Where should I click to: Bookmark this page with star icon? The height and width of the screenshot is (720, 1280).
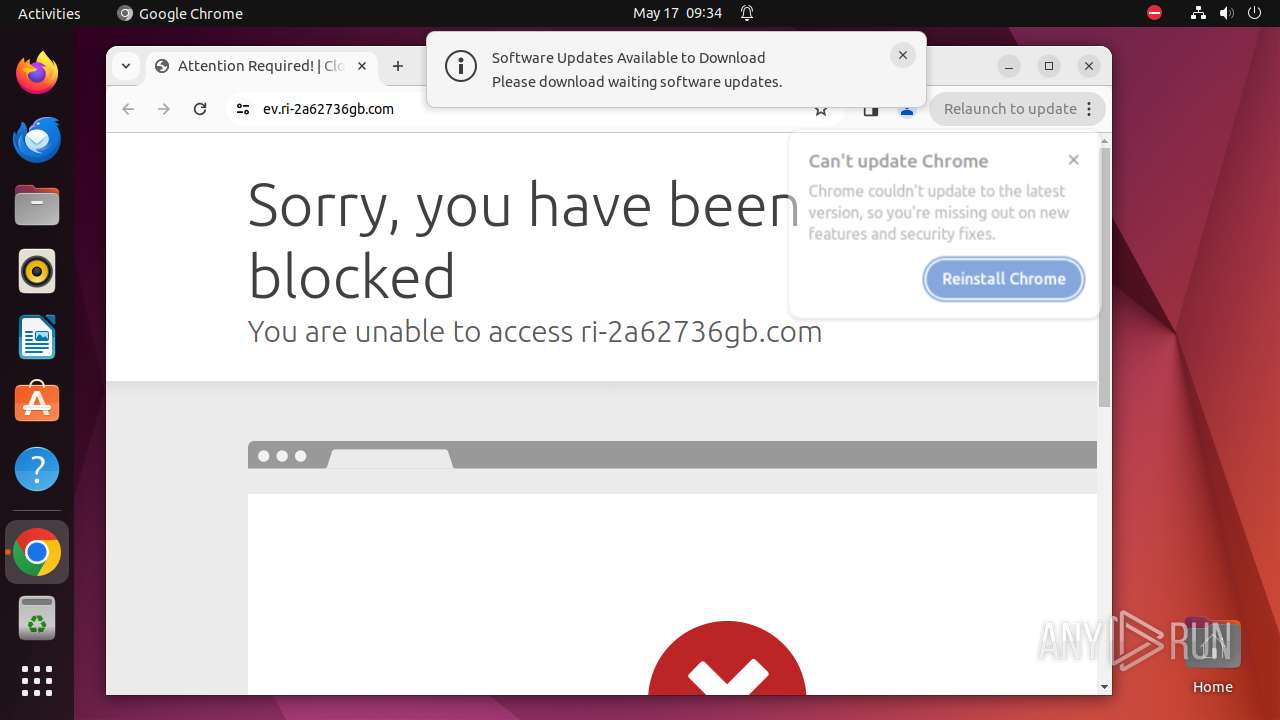pyautogui.click(x=821, y=110)
